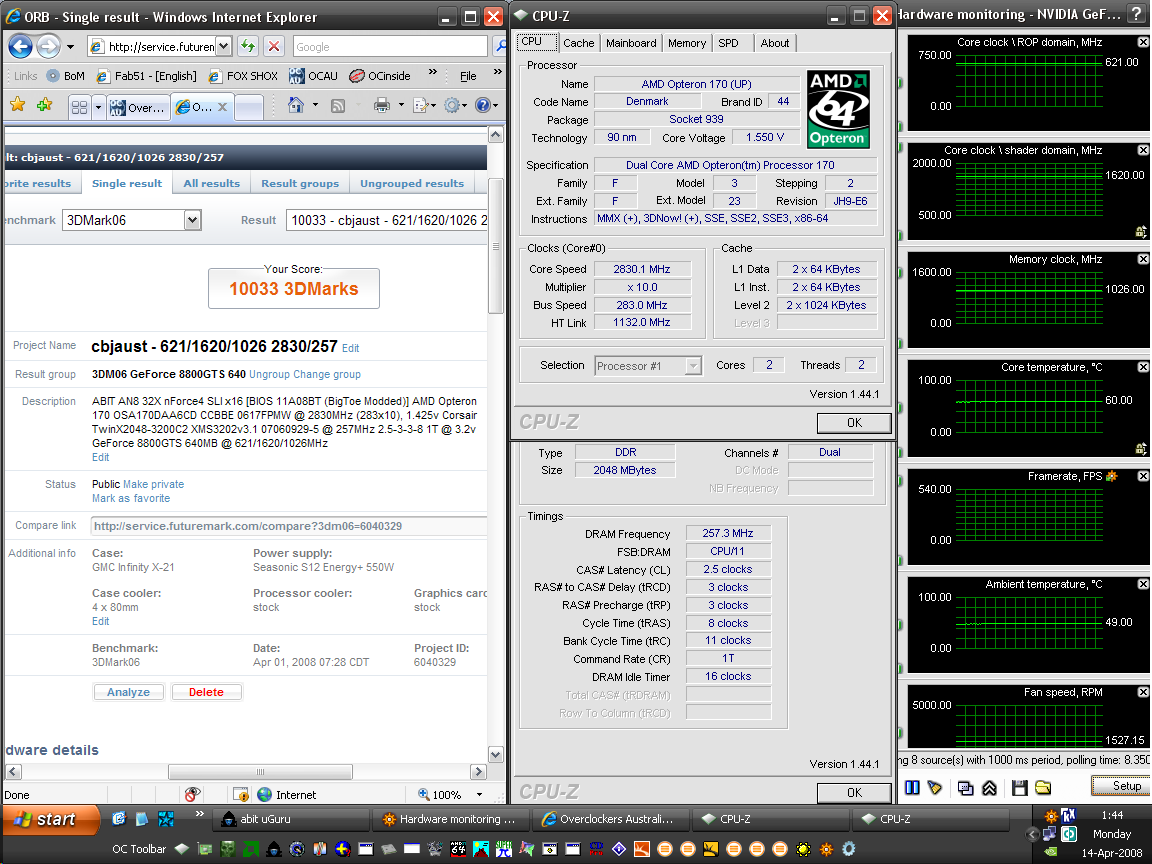This screenshot has width=1152, height=864.
Task: Click OK in the CPU-Z CPU window
Action: click(x=854, y=422)
